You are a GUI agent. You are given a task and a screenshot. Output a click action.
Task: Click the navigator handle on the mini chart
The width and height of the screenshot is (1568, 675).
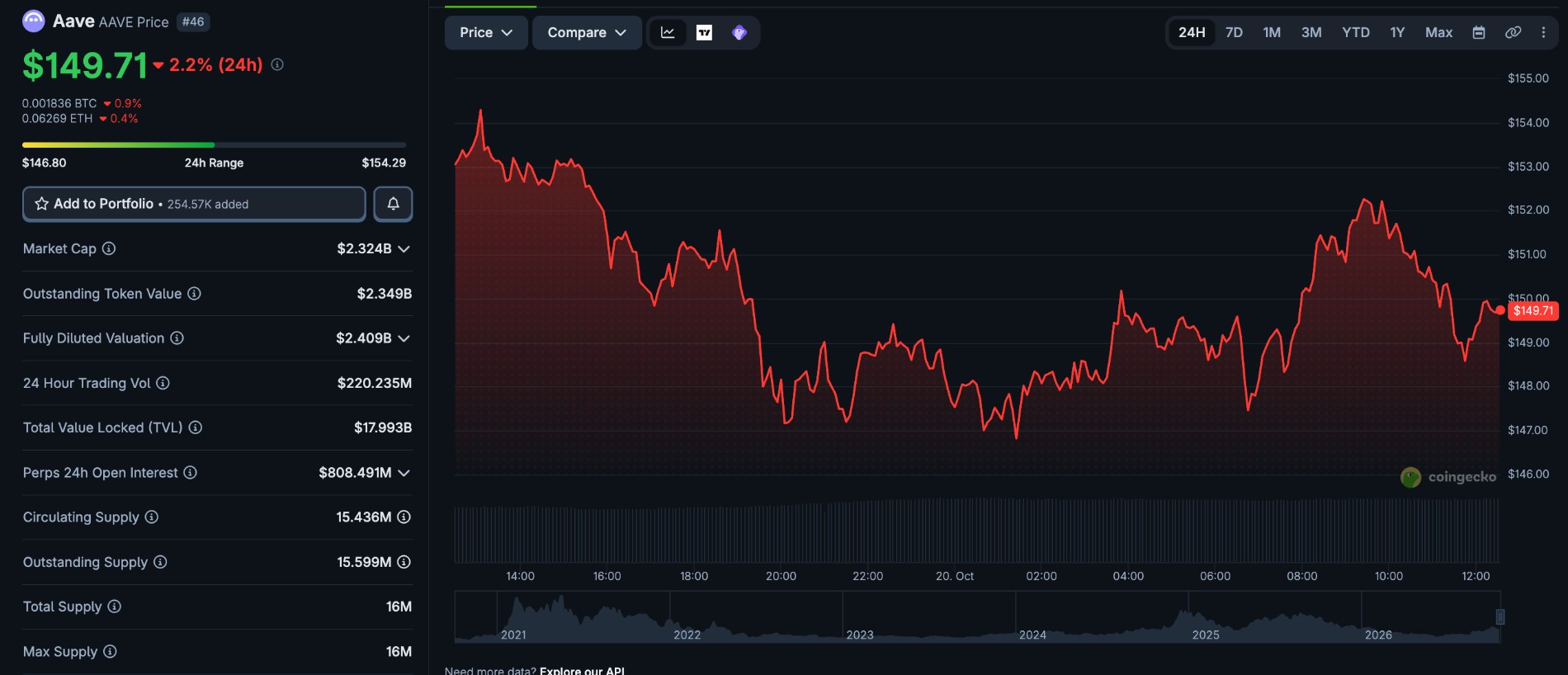click(x=1500, y=616)
